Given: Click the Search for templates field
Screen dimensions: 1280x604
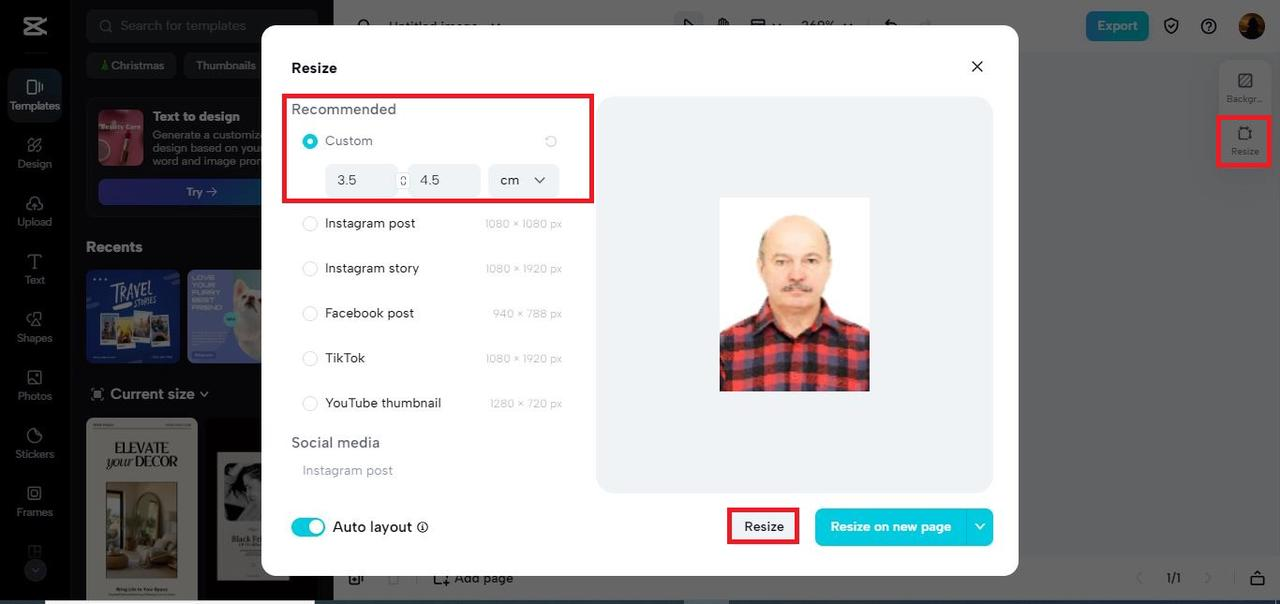Looking at the screenshot, I should 202,26.
